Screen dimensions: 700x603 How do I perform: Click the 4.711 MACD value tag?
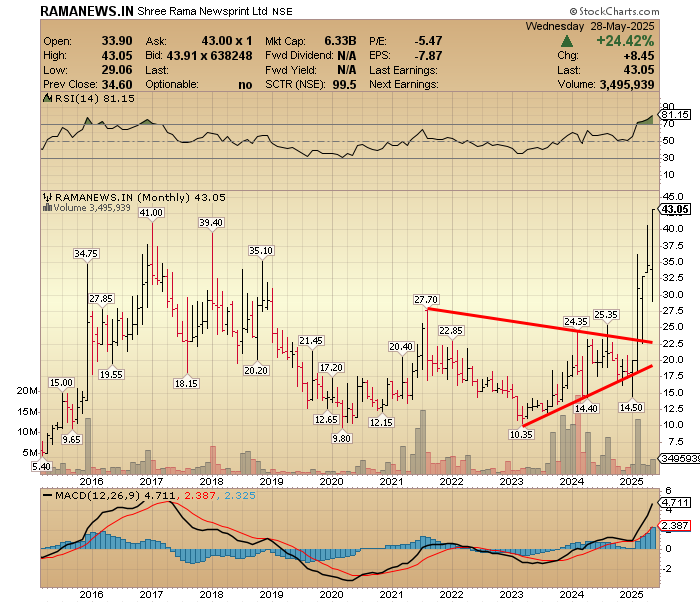675,503
